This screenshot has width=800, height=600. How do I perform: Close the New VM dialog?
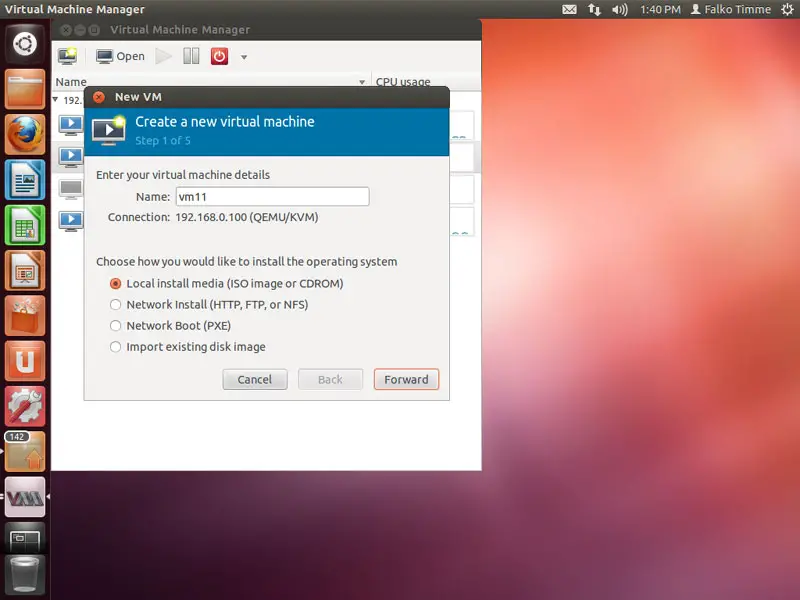click(x=99, y=97)
